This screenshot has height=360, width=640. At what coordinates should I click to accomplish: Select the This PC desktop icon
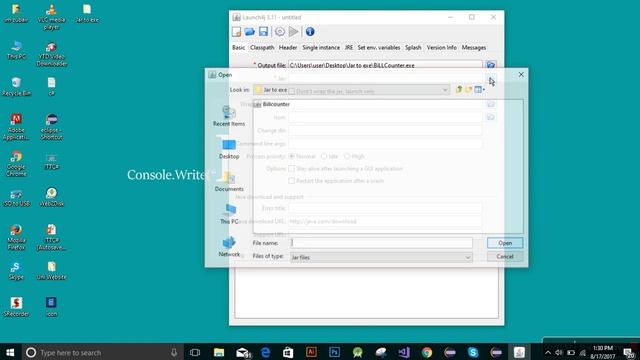pos(17,50)
